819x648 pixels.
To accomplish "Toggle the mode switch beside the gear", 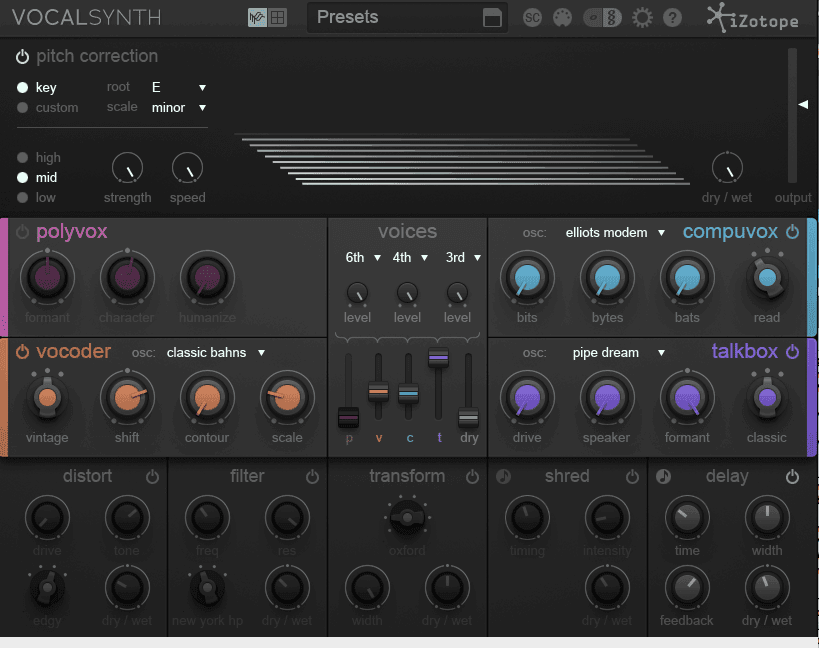I will [x=602, y=18].
